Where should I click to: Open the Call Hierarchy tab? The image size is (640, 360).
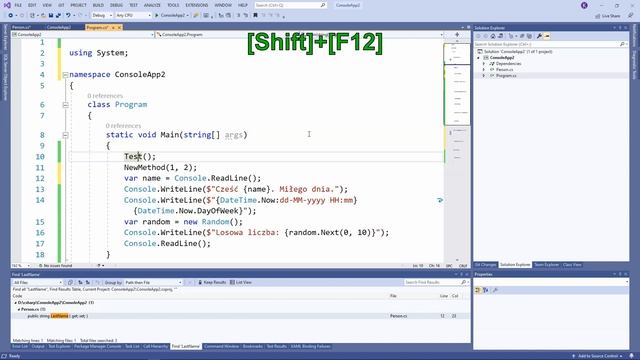point(156,347)
